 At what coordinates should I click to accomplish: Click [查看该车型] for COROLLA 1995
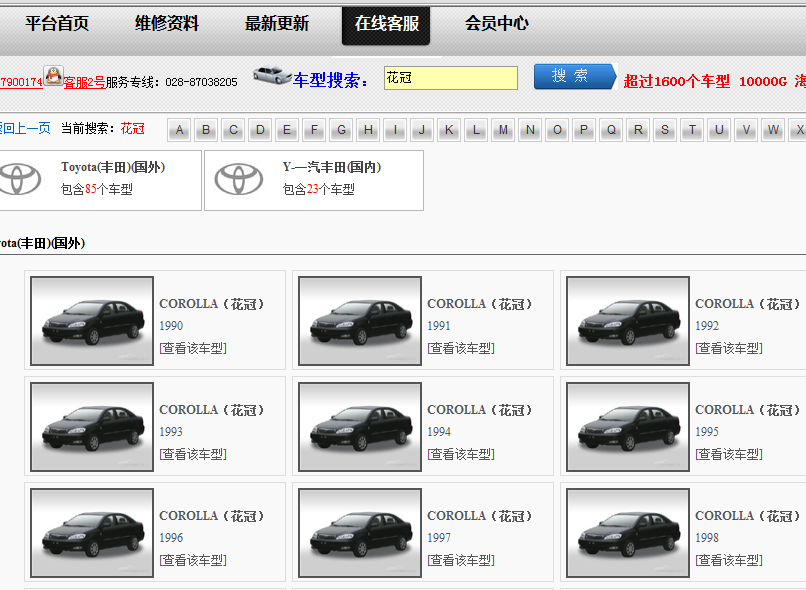(729, 454)
